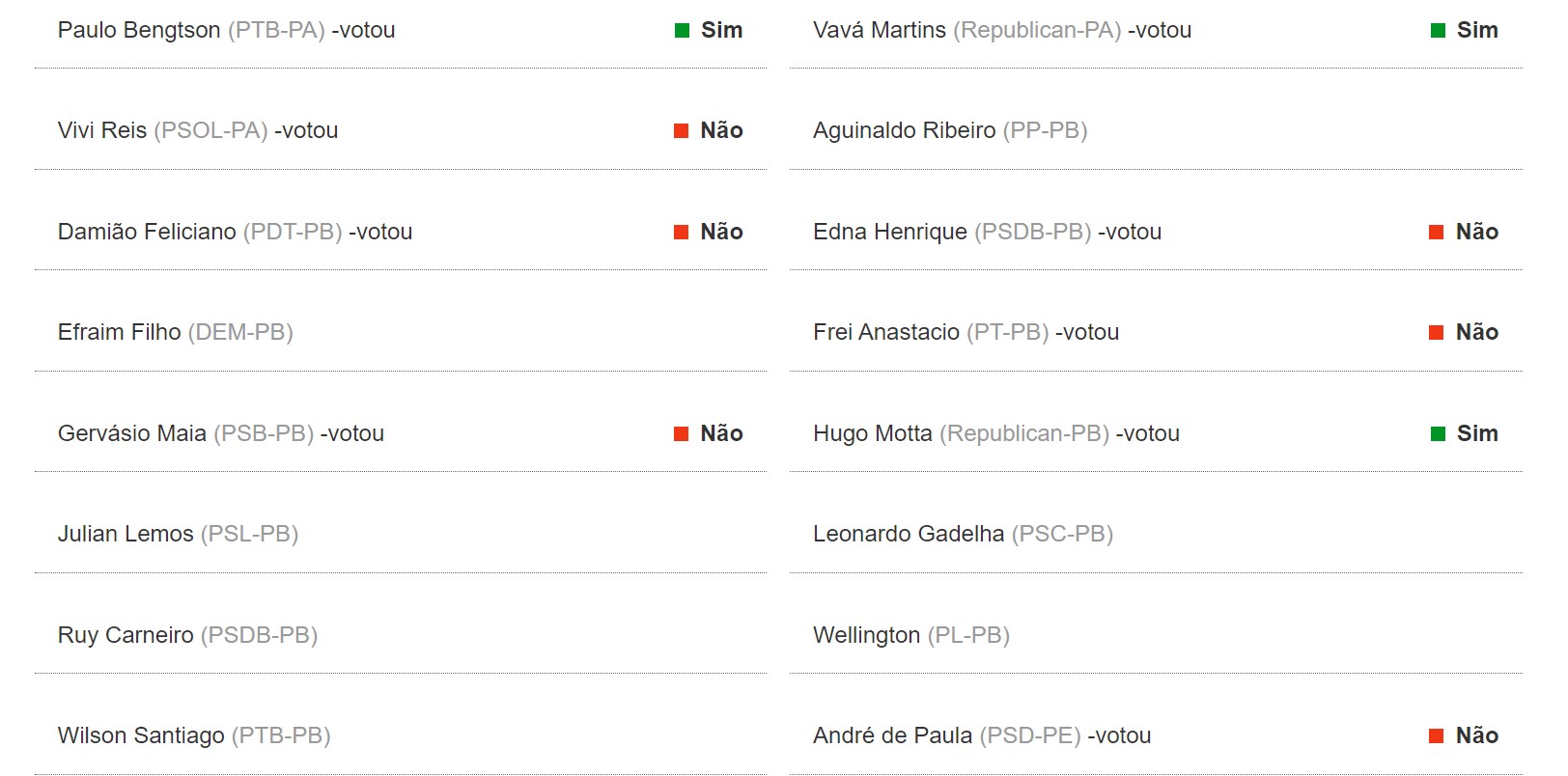Click red Não square for Vivi Reis
The height and width of the screenshot is (776, 1568).
(x=681, y=131)
